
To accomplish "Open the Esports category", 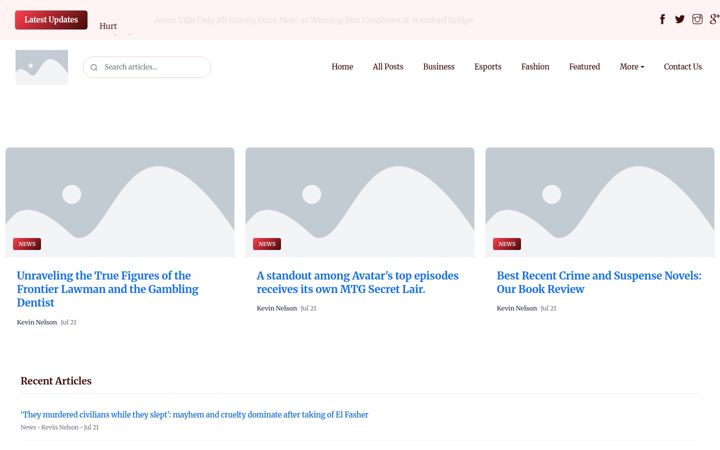I will [488, 67].
